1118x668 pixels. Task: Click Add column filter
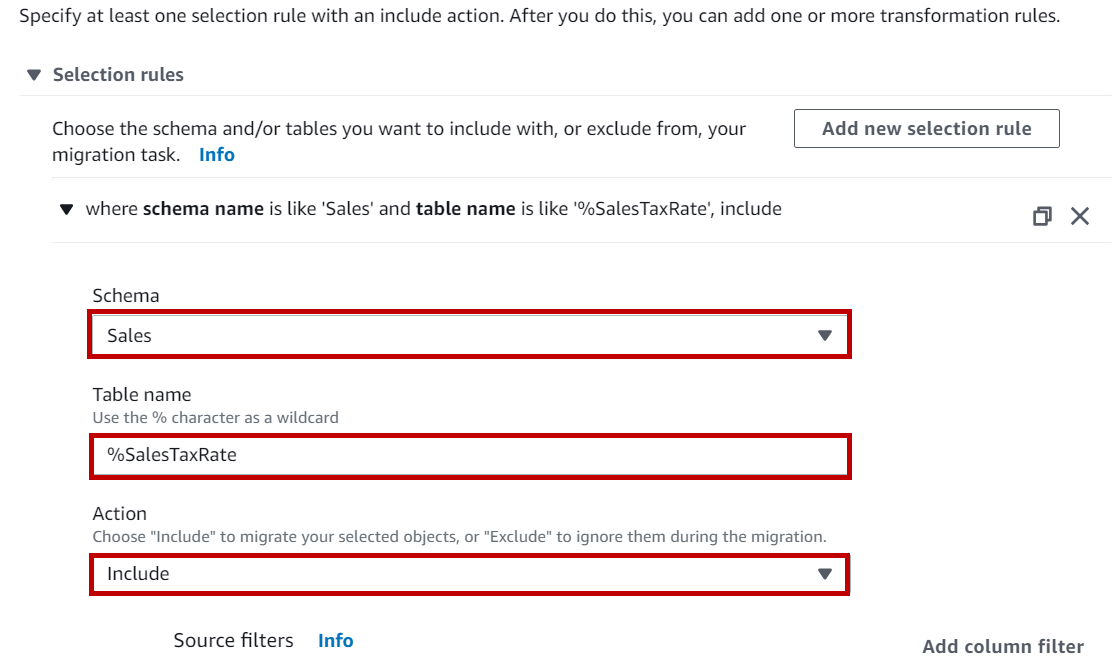[1002, 646]
